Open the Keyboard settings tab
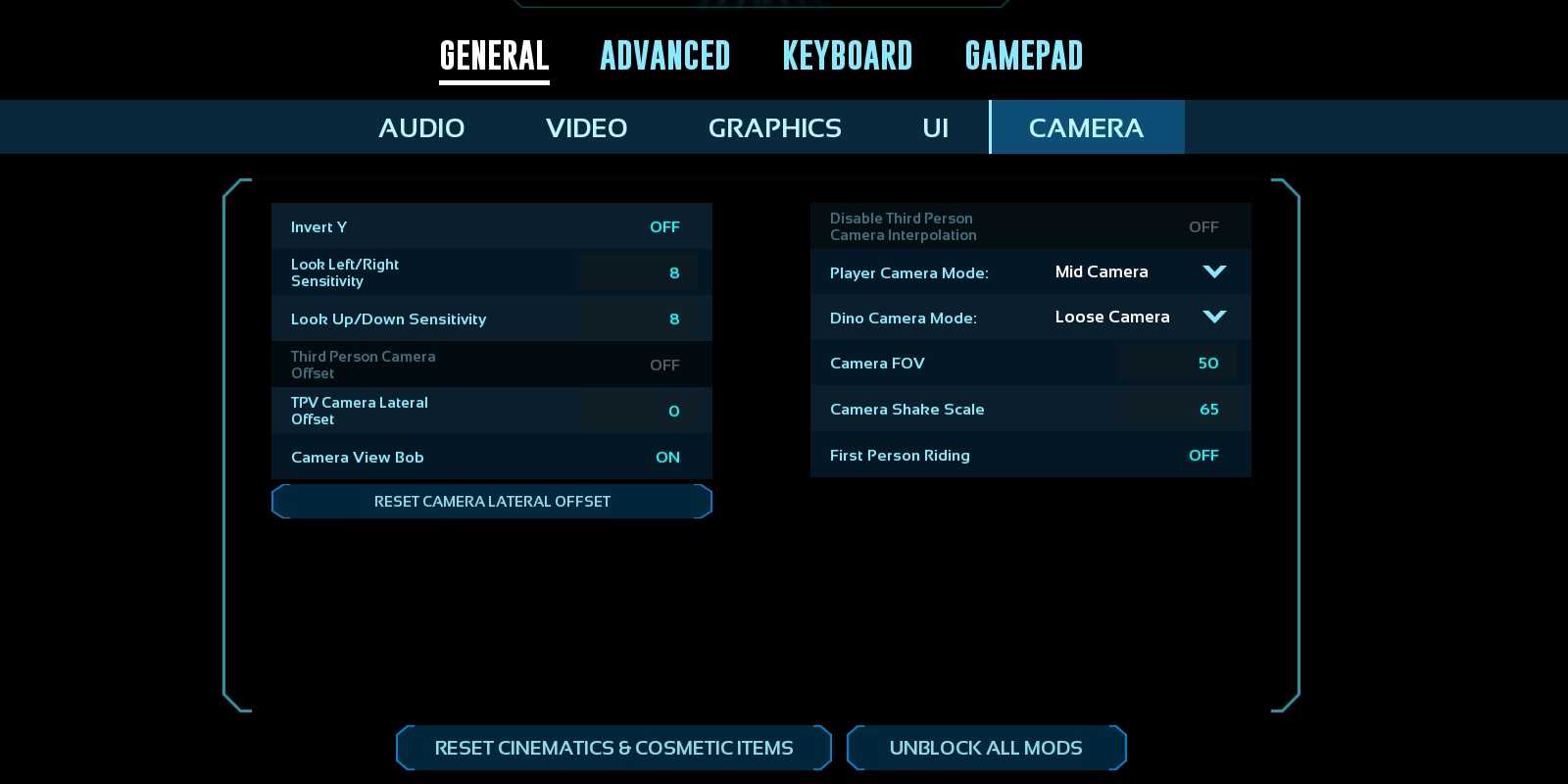1568x784 pixels. pos(848,56)
